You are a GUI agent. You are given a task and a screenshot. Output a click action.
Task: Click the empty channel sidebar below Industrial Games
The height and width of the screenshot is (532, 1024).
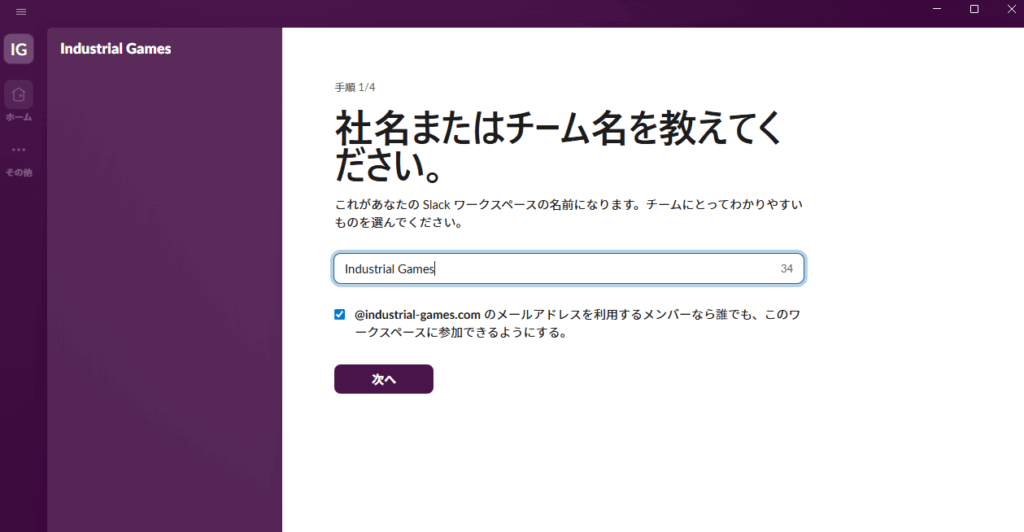[164, 300]
